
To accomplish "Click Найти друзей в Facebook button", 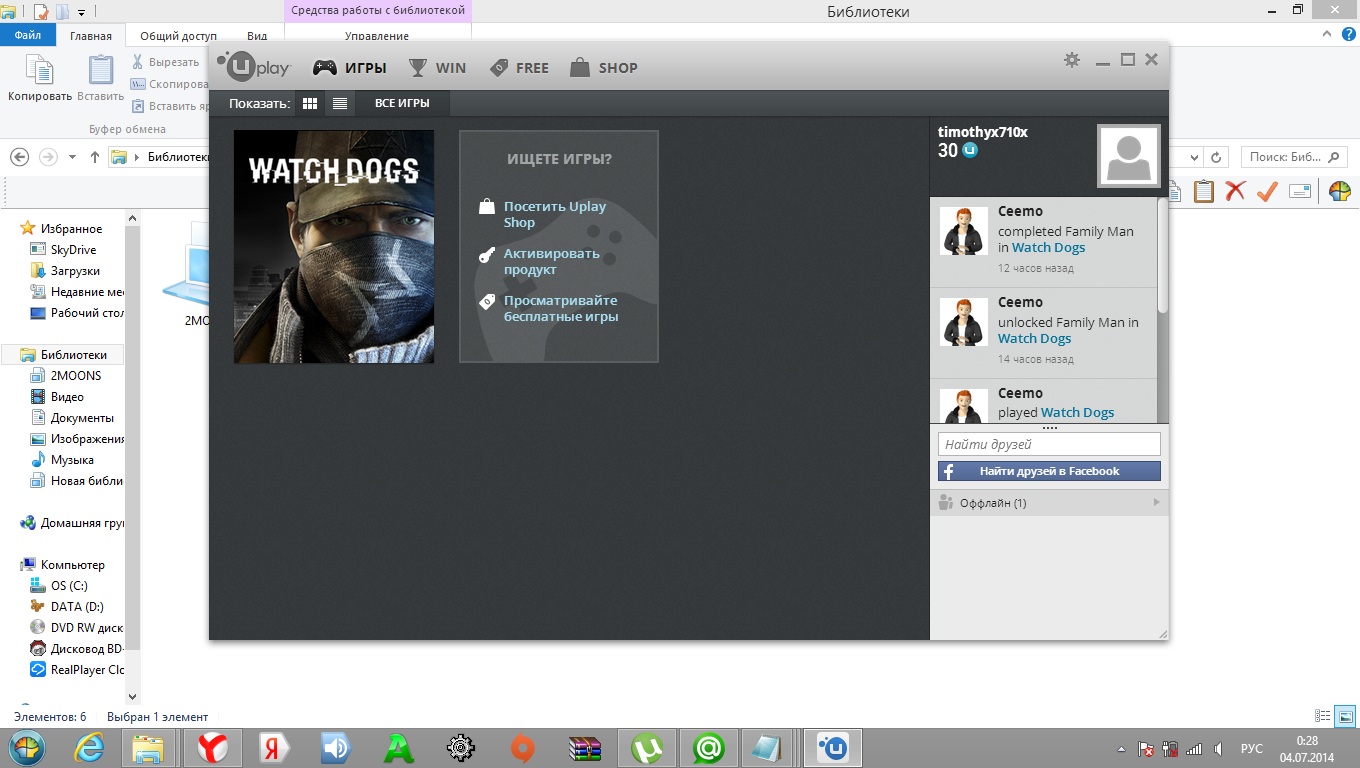I will click(1049, 471).
